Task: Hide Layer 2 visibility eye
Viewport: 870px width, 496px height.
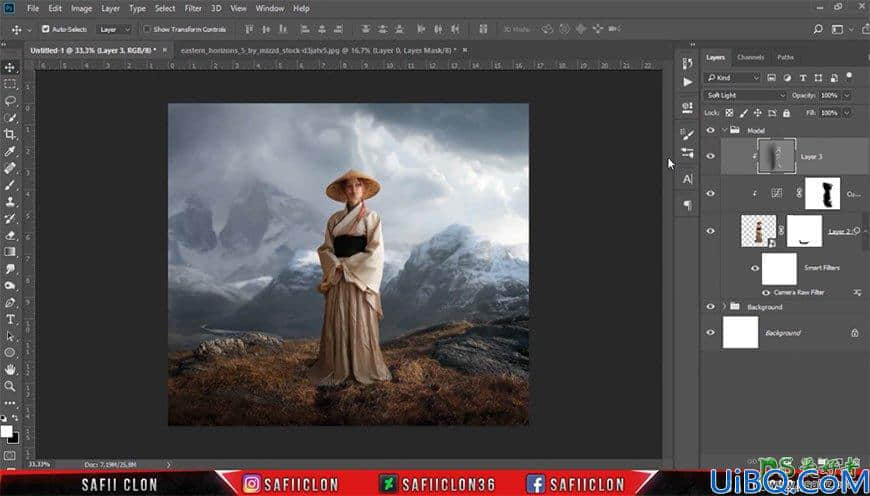Action: click(x=710, y=231)
